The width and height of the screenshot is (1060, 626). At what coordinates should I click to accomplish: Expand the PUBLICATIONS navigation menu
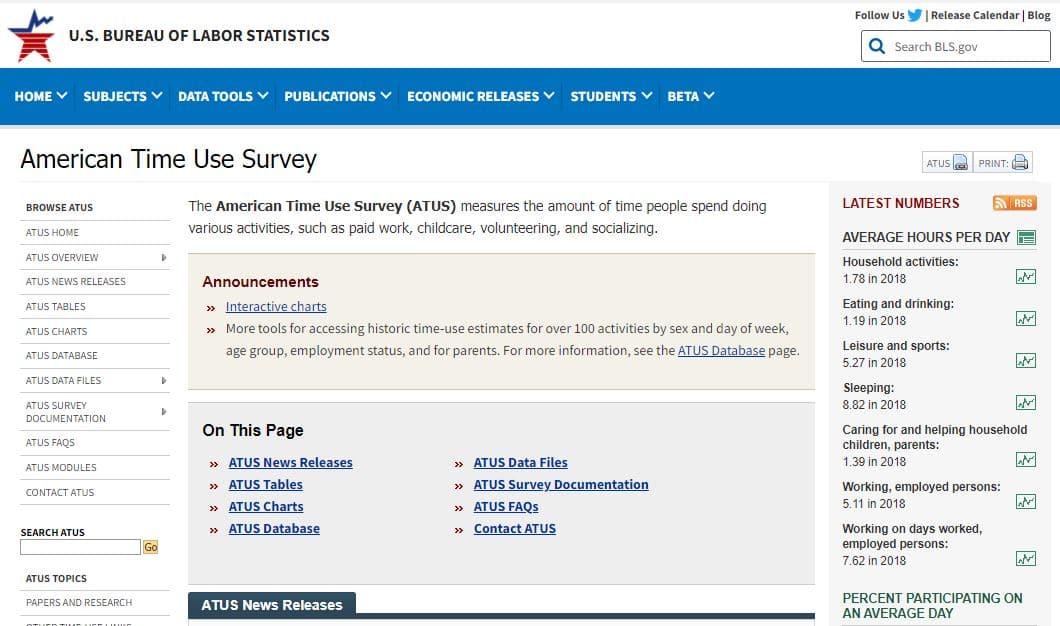click(337, 96)
